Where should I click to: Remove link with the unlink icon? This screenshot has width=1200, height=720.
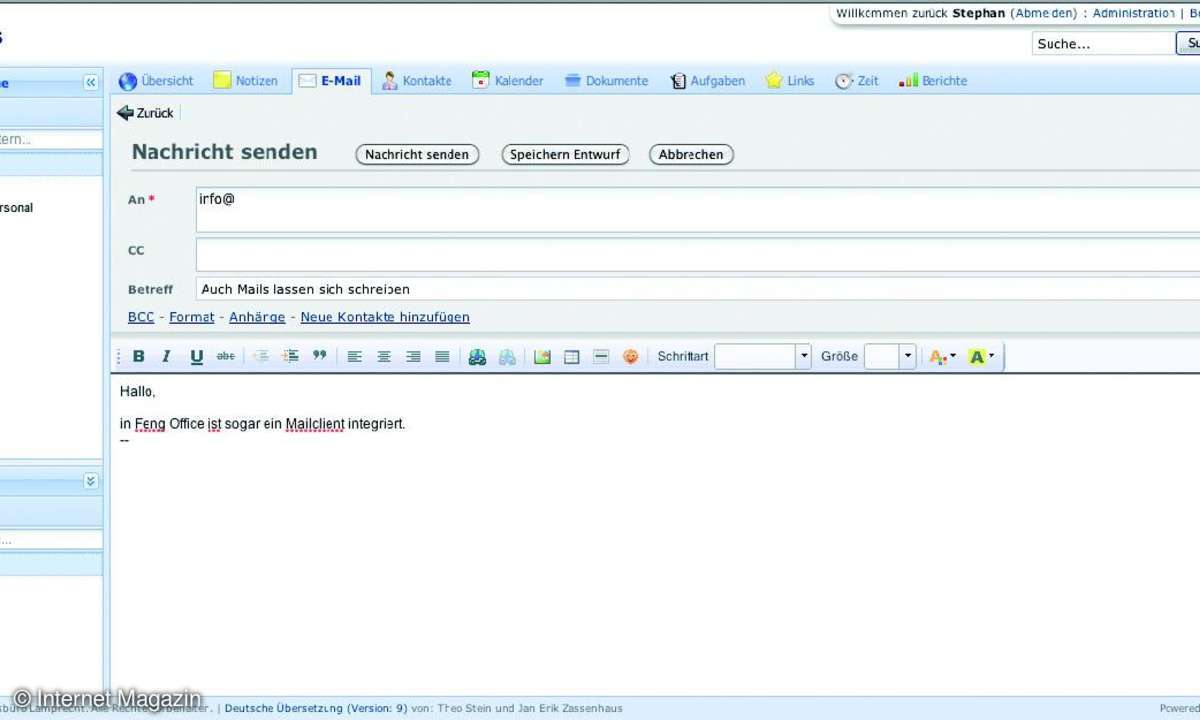[x=508, y=356]
